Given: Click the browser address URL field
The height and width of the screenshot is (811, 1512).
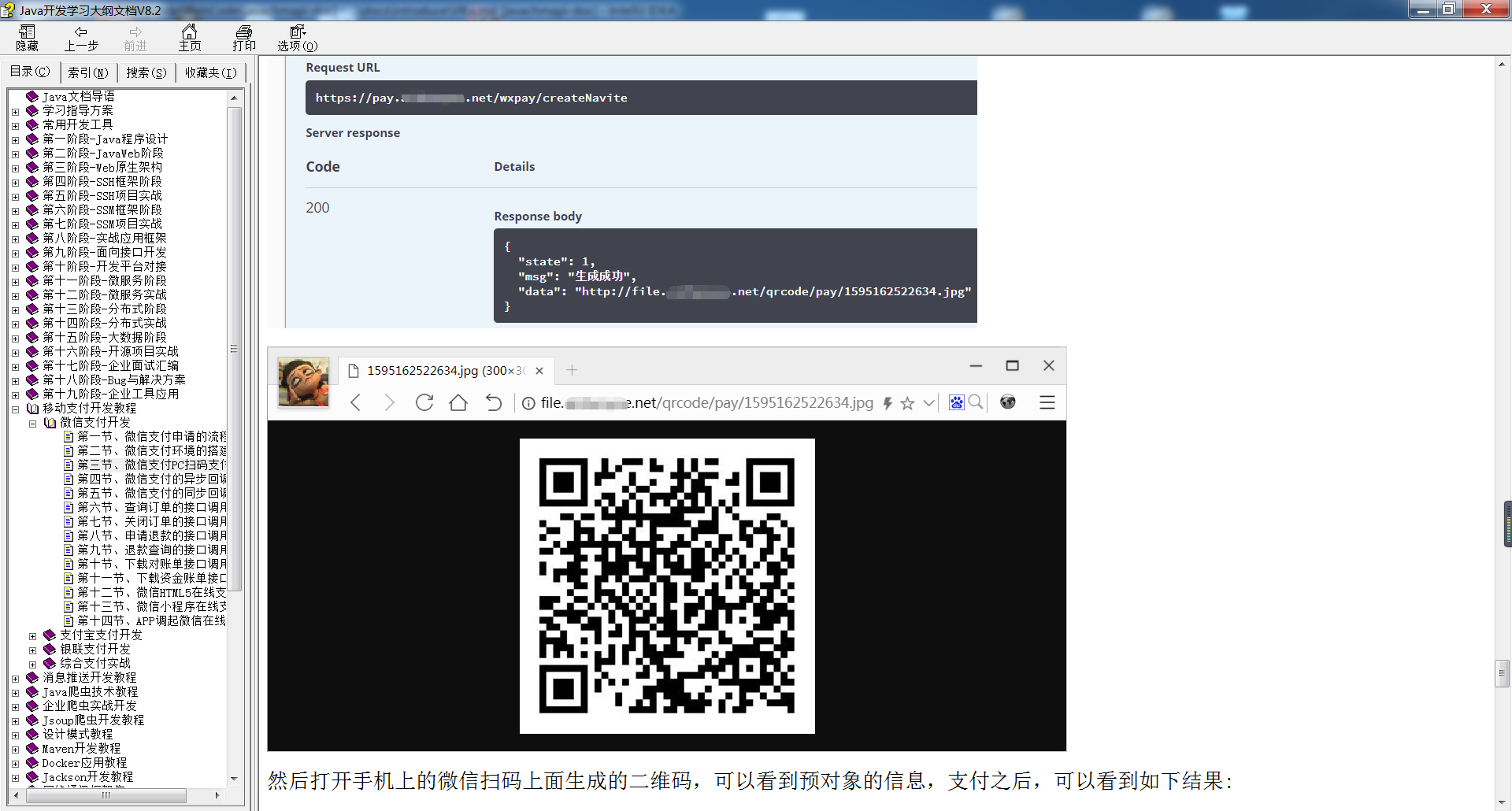Looking at the screenshot, I should click(x=707, y=403).
